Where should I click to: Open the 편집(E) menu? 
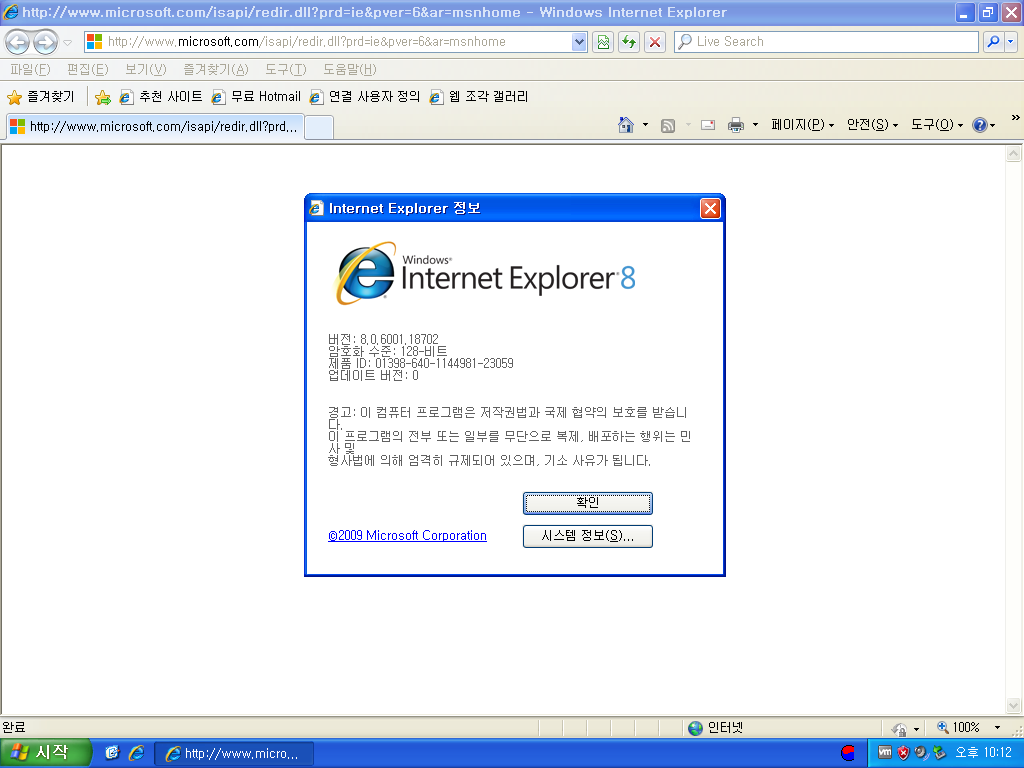pos(88,69)
